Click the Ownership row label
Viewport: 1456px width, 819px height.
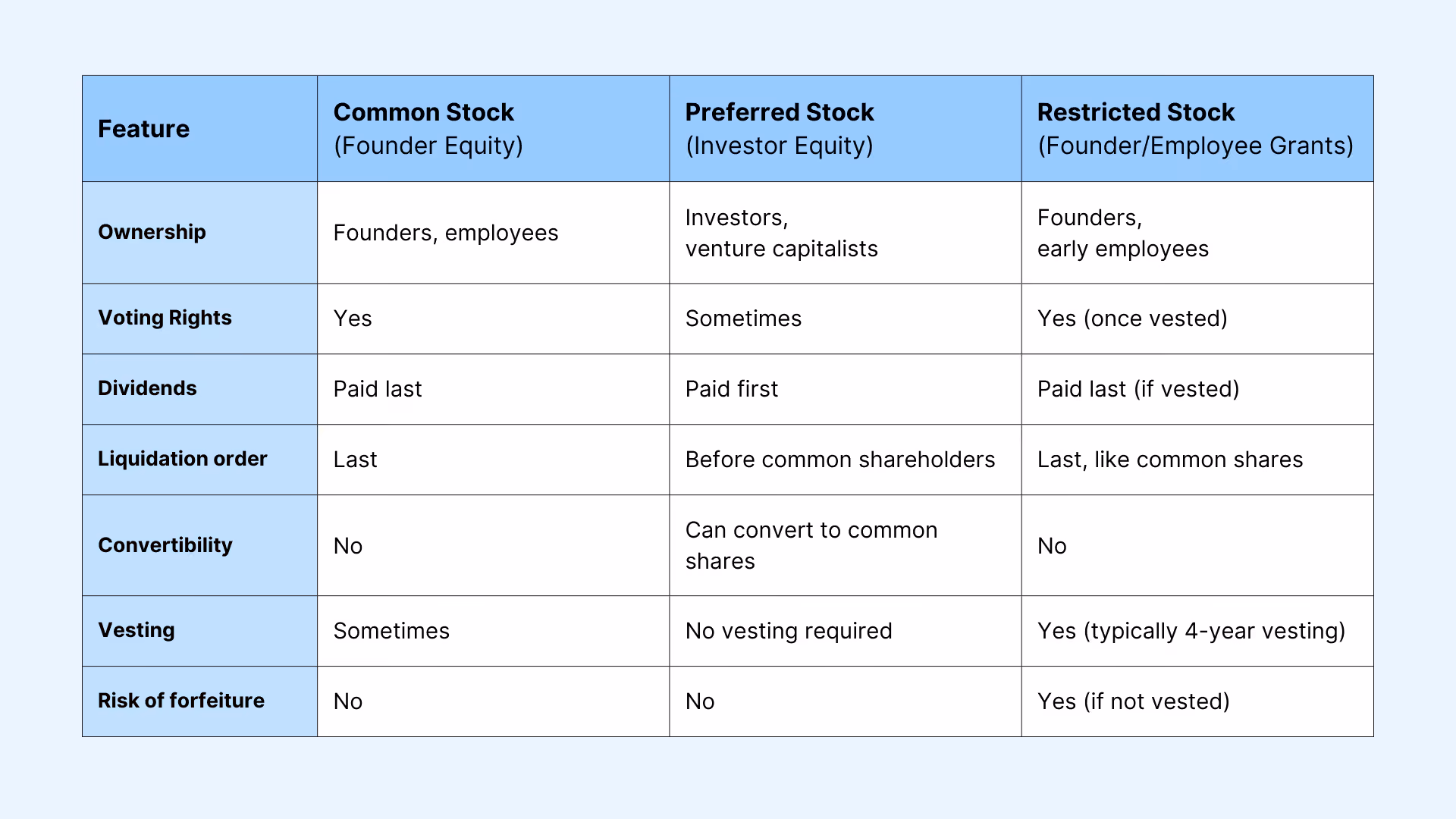coord(199,232)
